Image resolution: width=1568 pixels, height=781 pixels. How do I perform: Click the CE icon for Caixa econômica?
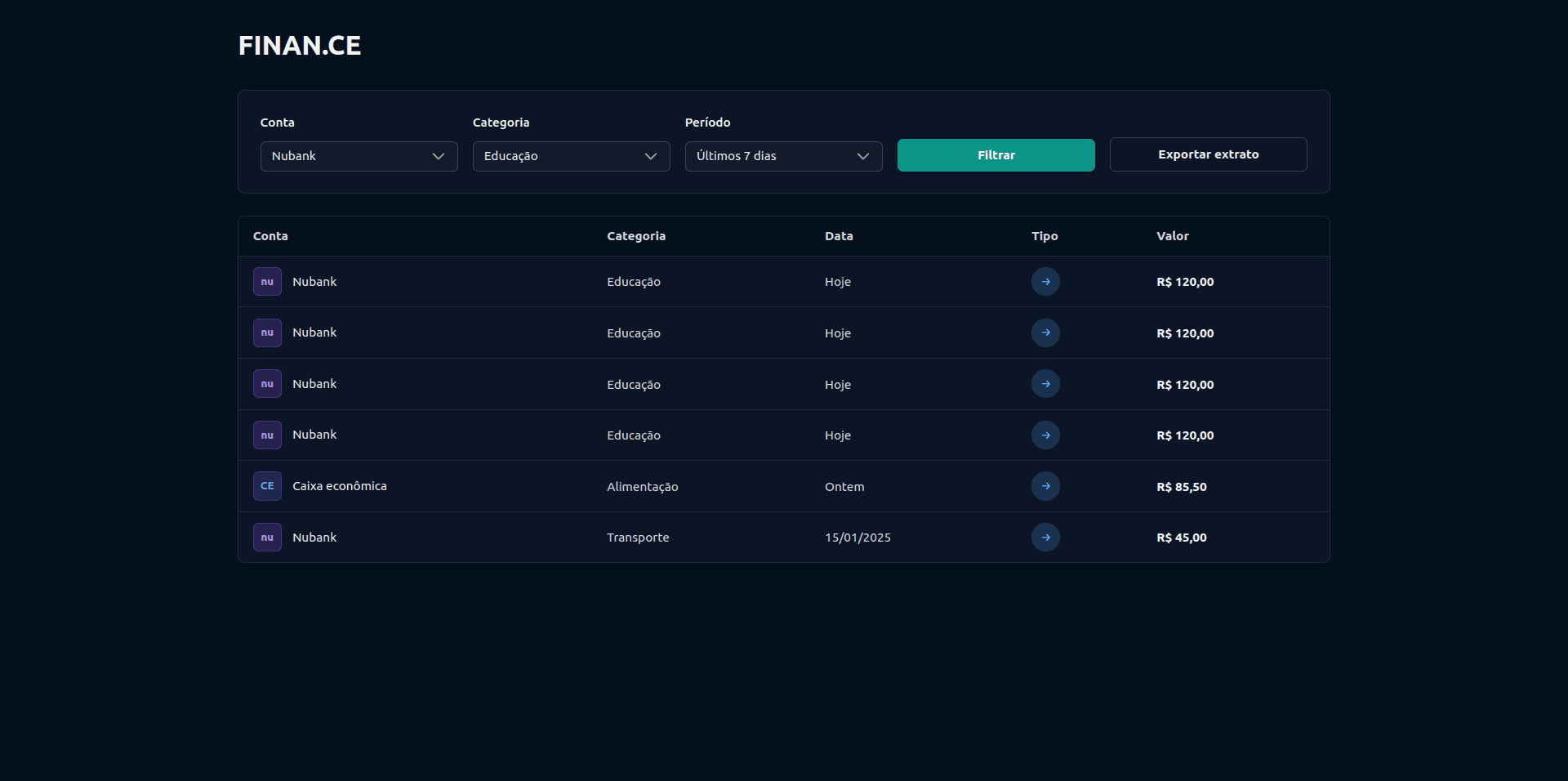coord(267,486)
